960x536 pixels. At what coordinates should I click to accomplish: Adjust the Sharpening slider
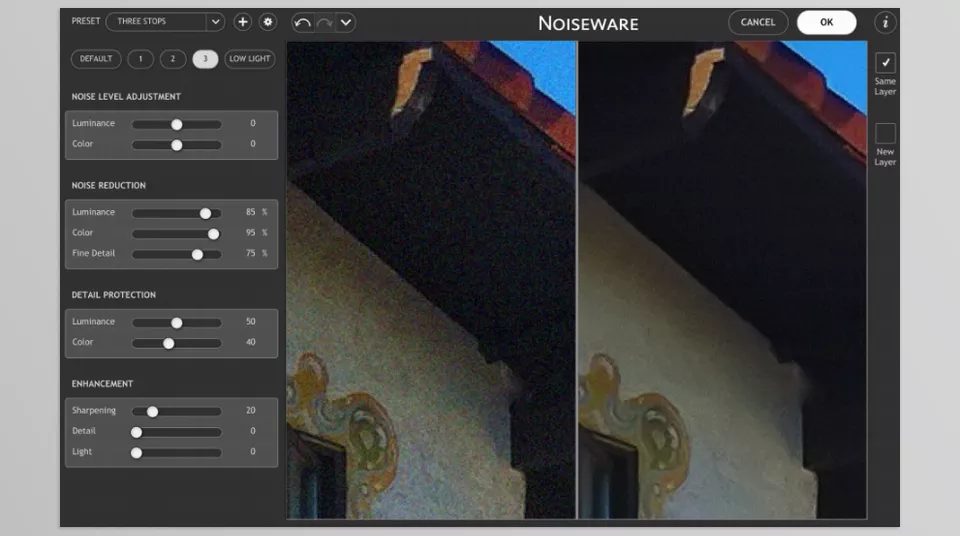pyautogui.click(x=177, y=412)
